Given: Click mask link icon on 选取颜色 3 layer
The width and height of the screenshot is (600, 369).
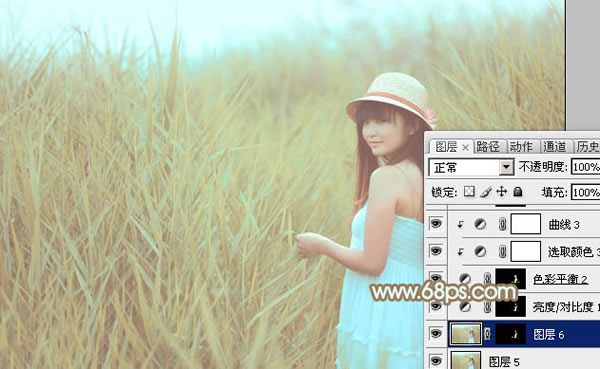Looking at the screenshot, I should pos(502,251).
